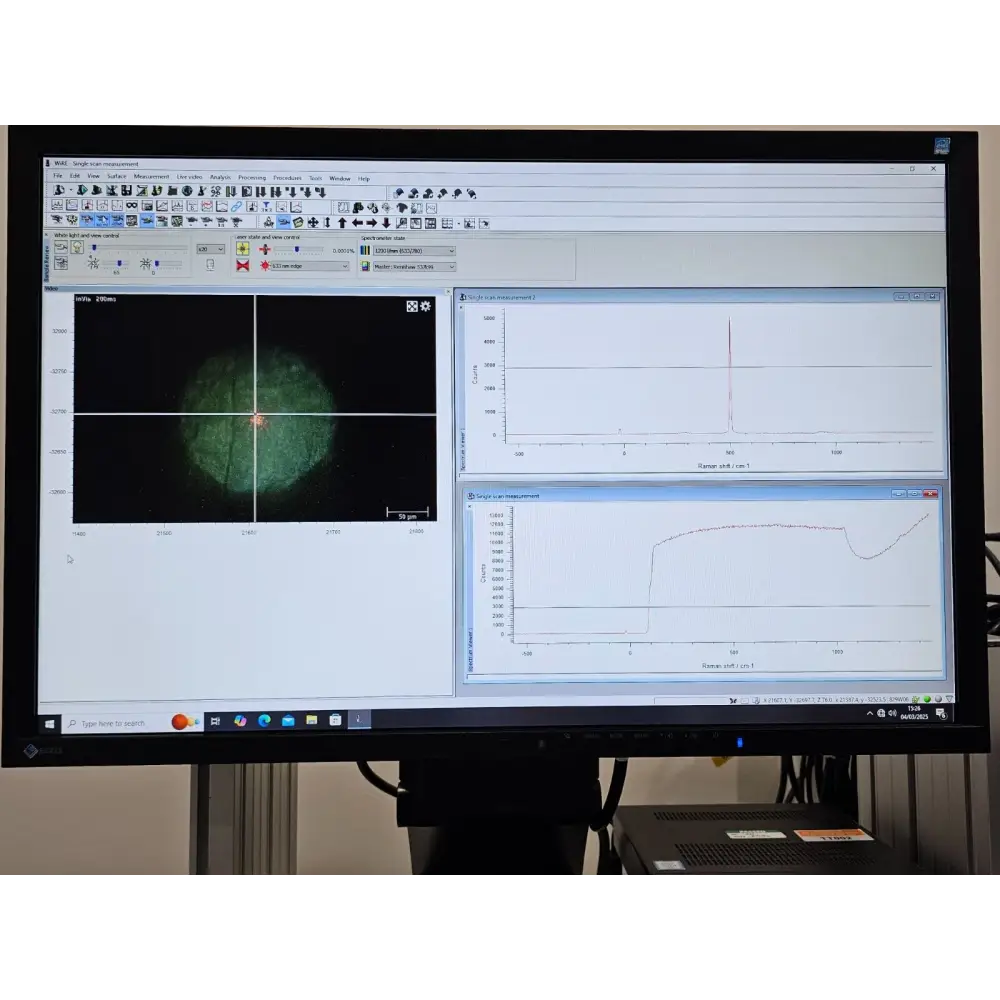Open the laser shutter via red shutter icon
The image size is (1000, 1000).
click(x=243, y=266)
